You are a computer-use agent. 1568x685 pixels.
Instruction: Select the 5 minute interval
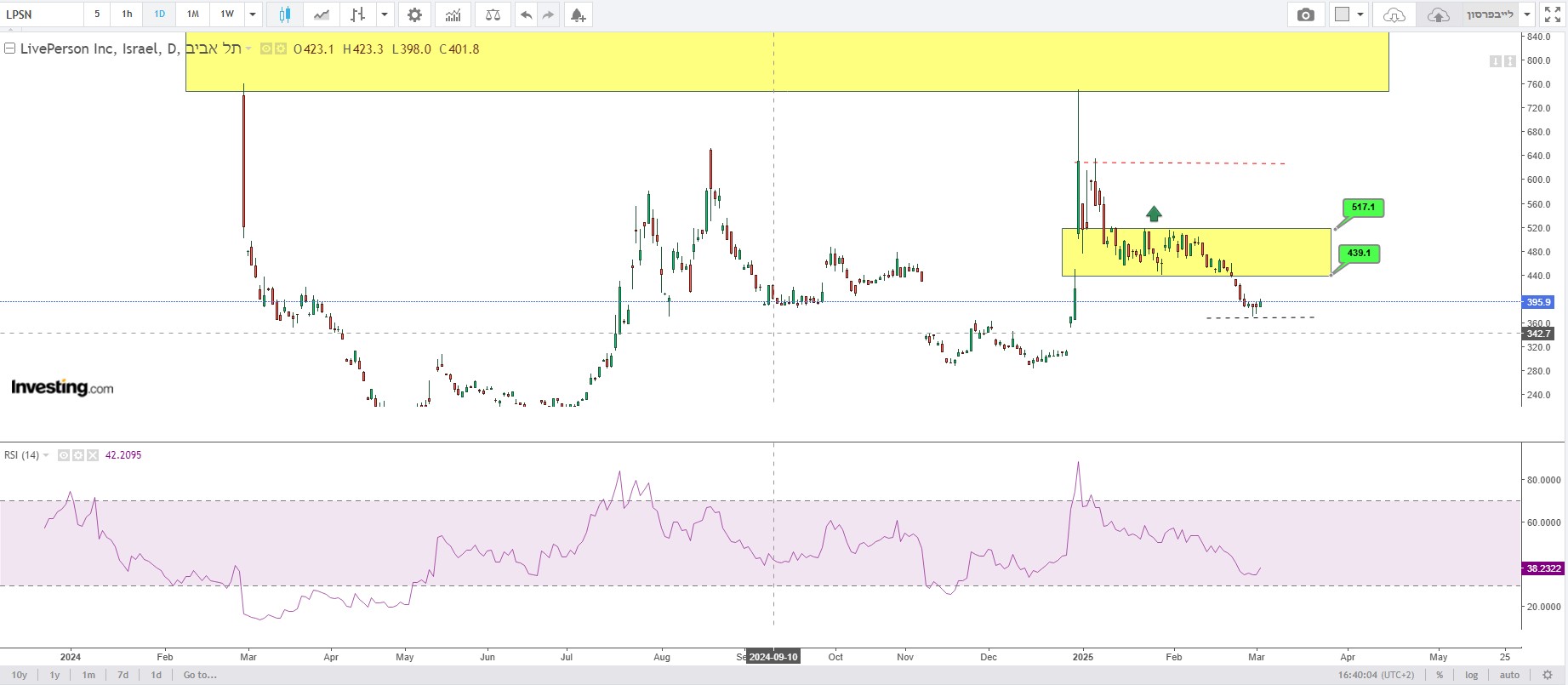(97, 14)
